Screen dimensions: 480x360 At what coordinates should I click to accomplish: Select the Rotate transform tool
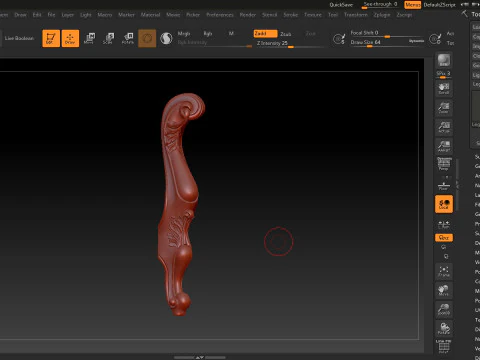coord(128,38)
